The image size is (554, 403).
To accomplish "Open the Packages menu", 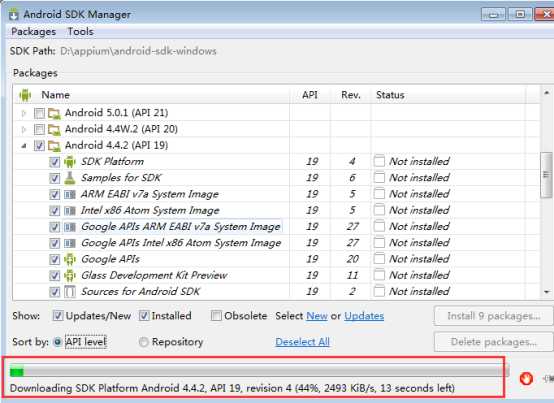I will [x=34, y=31].
